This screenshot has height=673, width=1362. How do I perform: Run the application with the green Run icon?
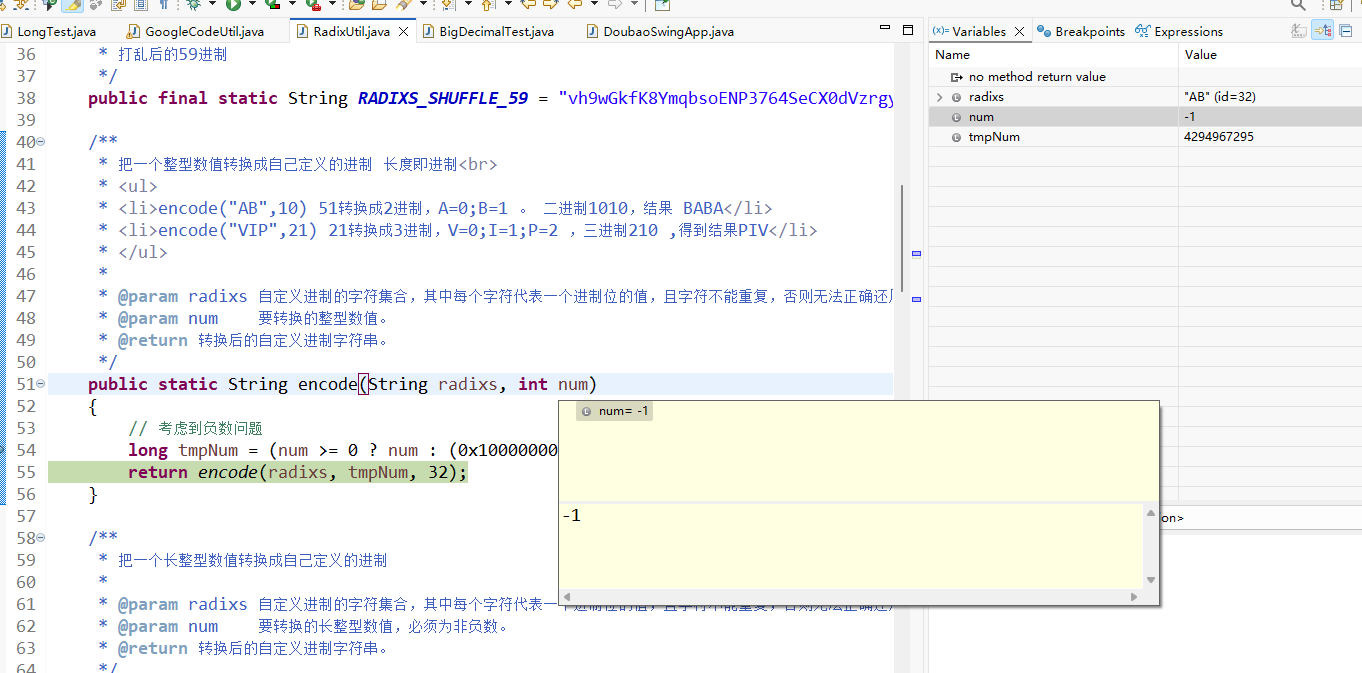pyautogui.click(x=232, y=8)
